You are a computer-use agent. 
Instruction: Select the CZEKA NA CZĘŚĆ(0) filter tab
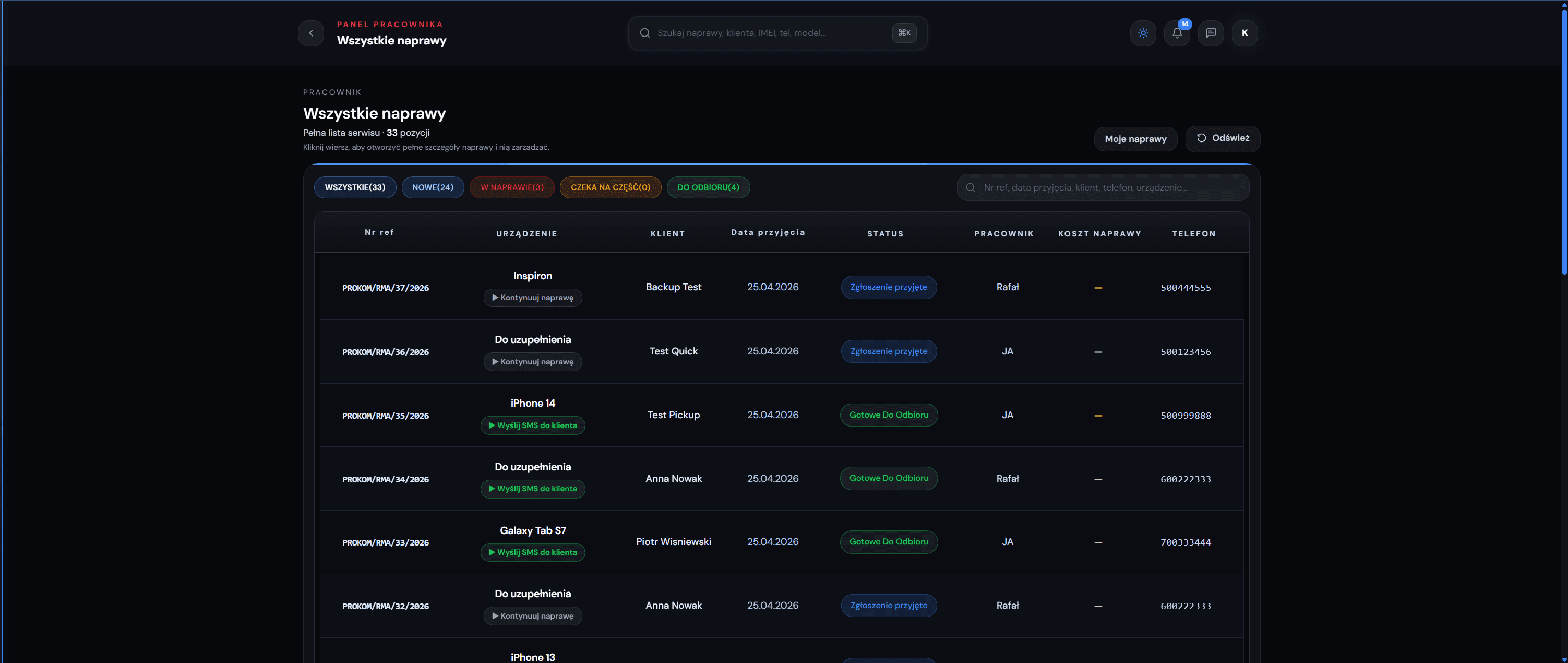point(611,187)
